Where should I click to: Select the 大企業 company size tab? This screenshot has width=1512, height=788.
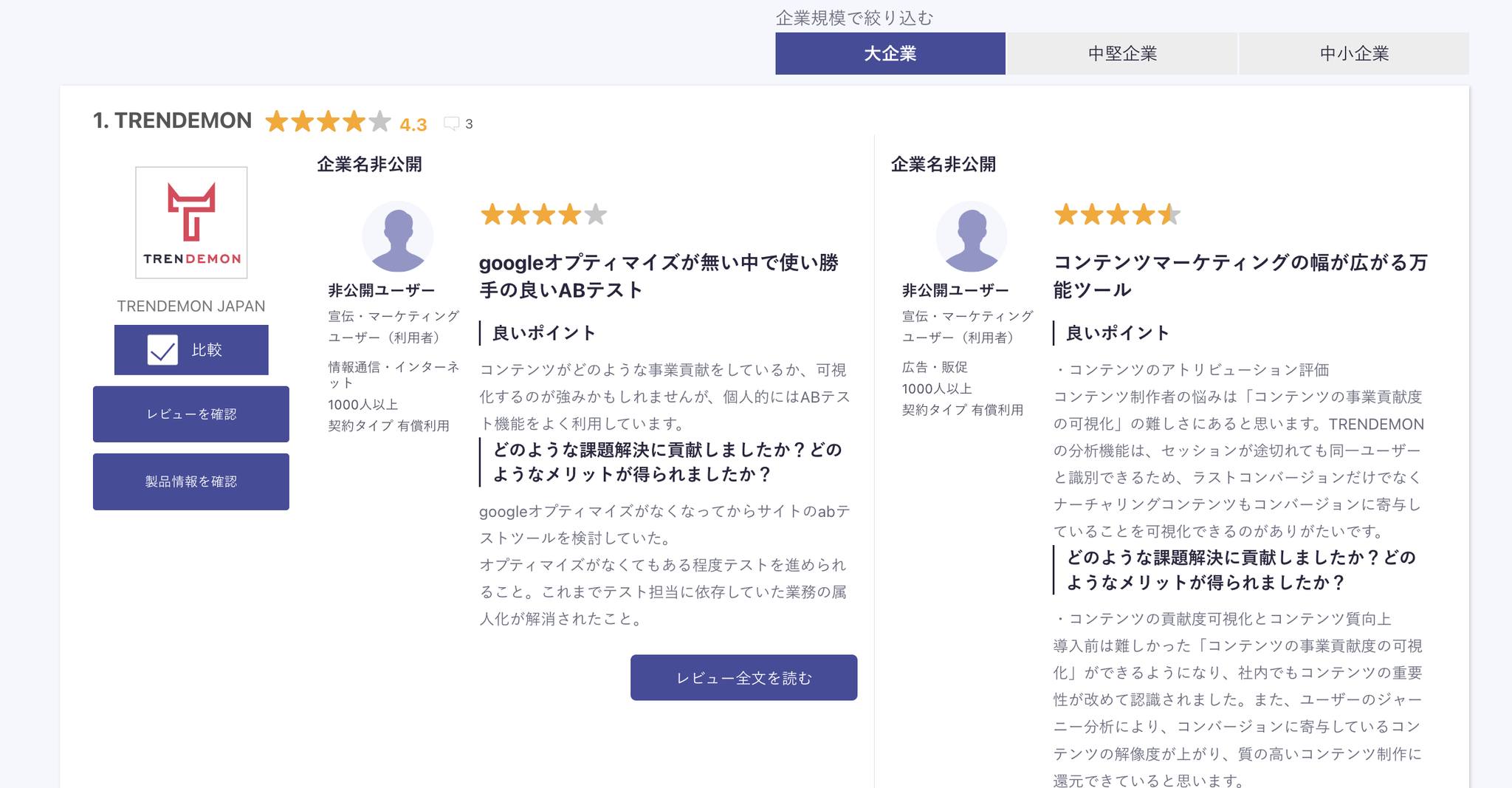tap(890, 53)
